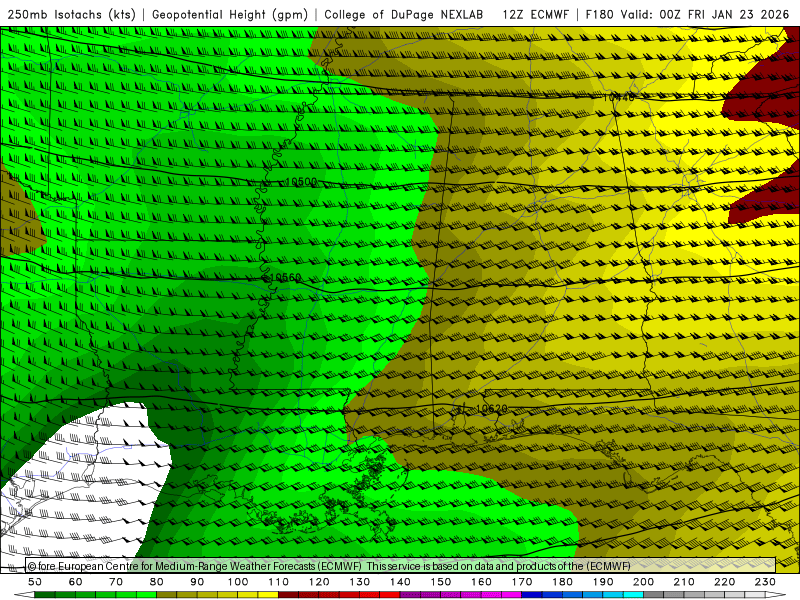Image resolution: width=800 pixels, height=600 pixels.
Task: Click the '12Z ECMWF' model run label
Action: click(535, 14)
